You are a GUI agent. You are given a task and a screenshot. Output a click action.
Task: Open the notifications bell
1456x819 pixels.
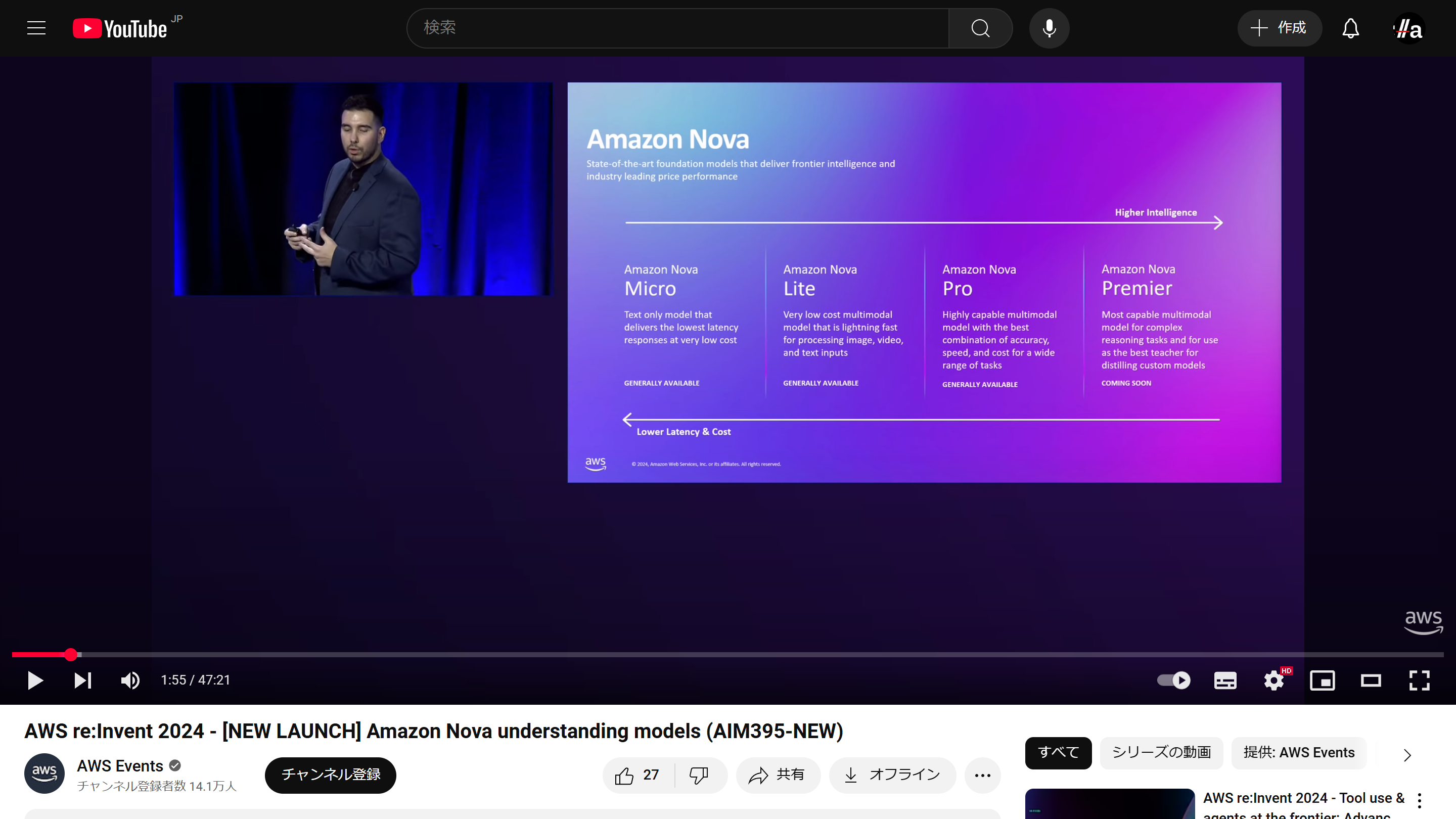(1350, 28)
